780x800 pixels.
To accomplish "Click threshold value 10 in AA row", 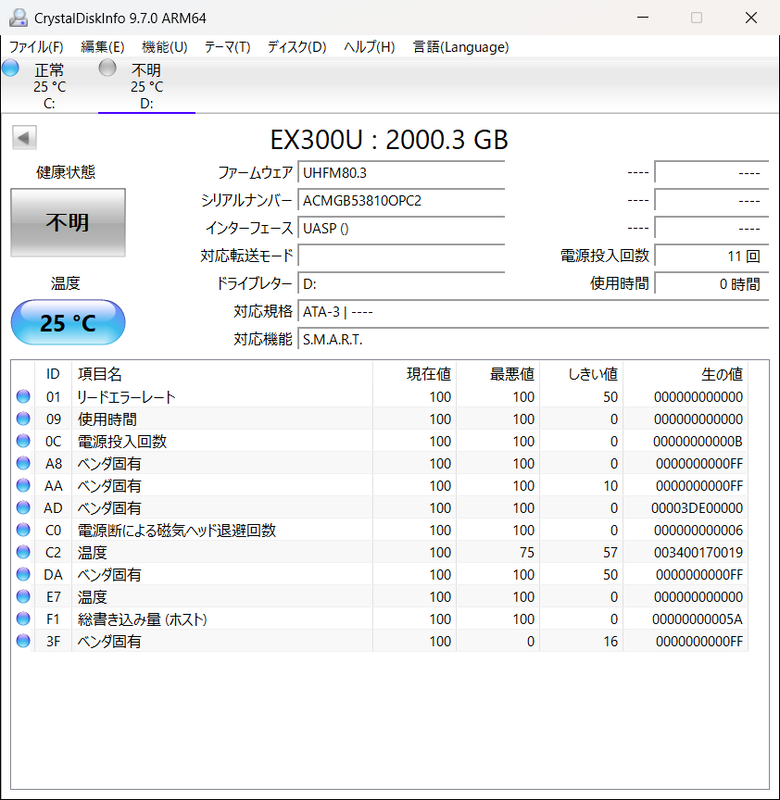I will coord(611,486).
